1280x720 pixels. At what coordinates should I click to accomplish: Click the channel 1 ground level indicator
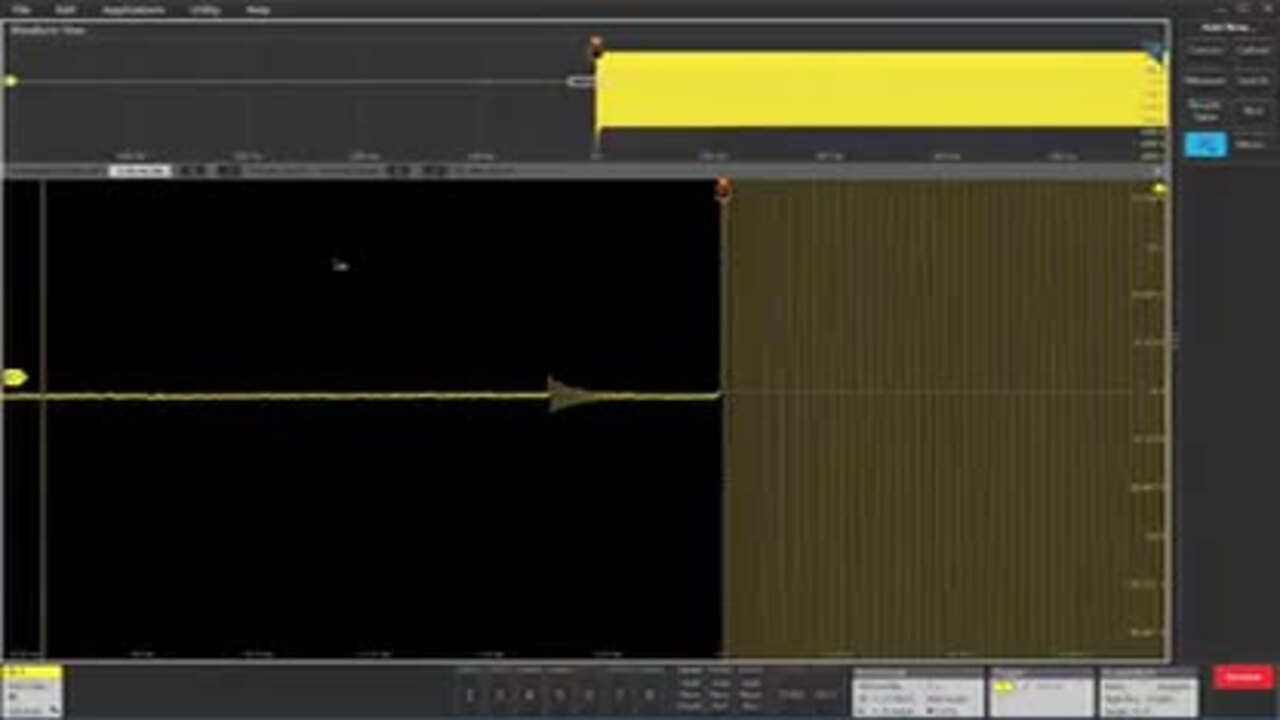coord(14,378)
